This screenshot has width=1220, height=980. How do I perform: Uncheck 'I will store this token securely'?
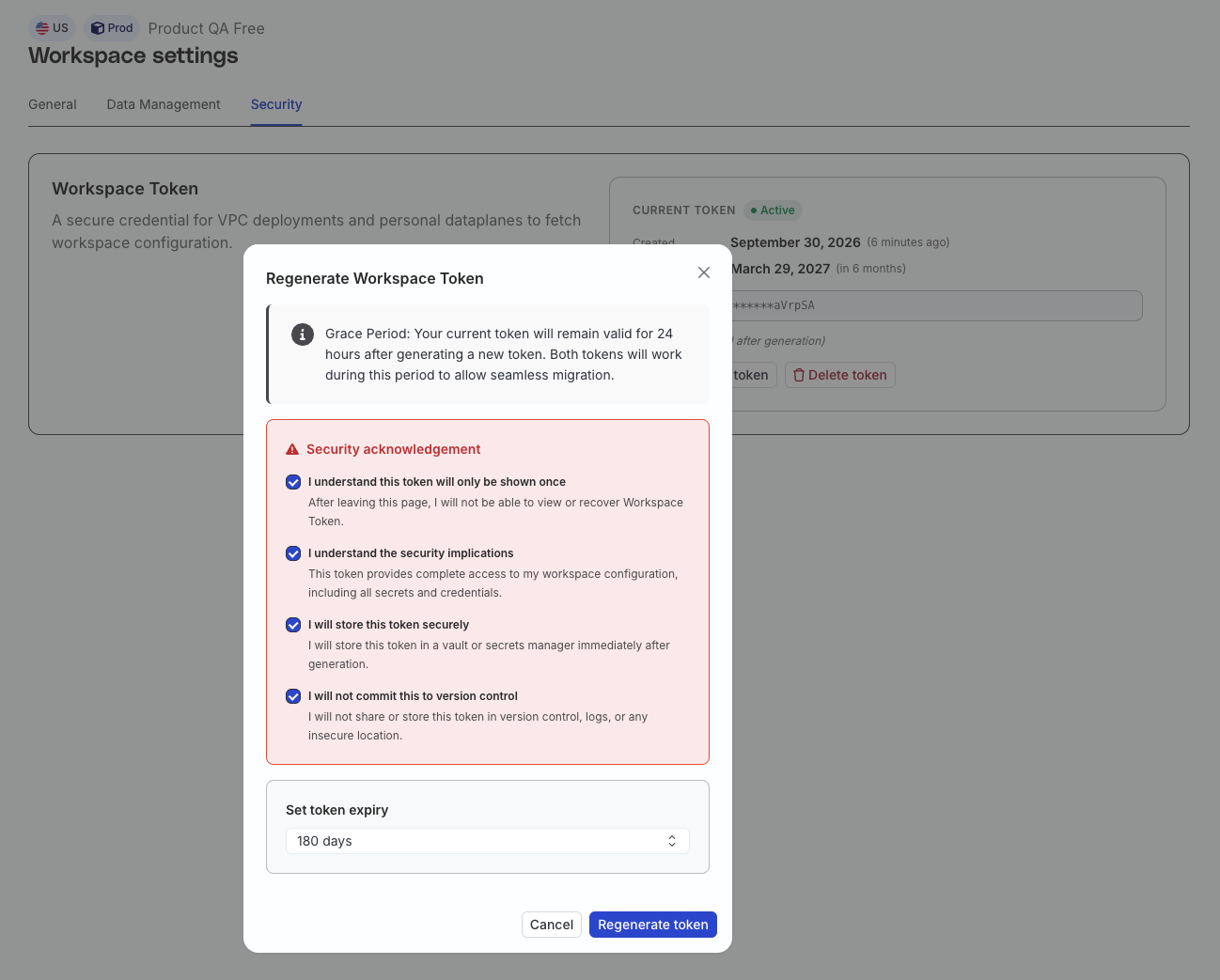click(293, 625)
